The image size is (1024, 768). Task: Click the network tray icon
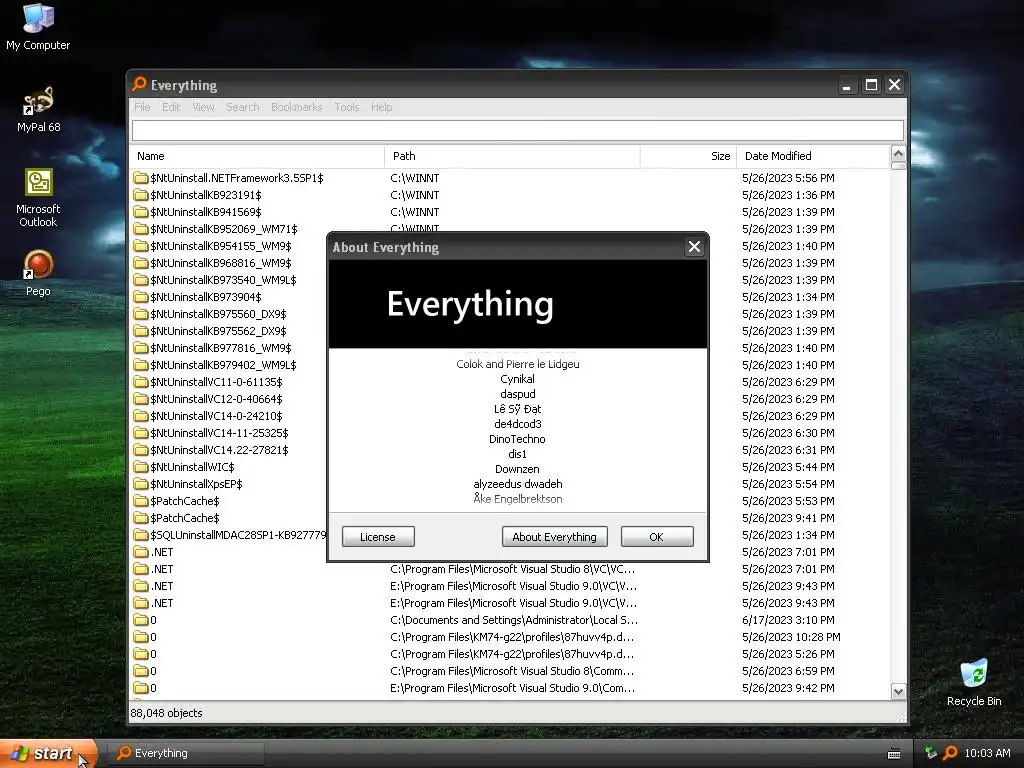(931, 753)
